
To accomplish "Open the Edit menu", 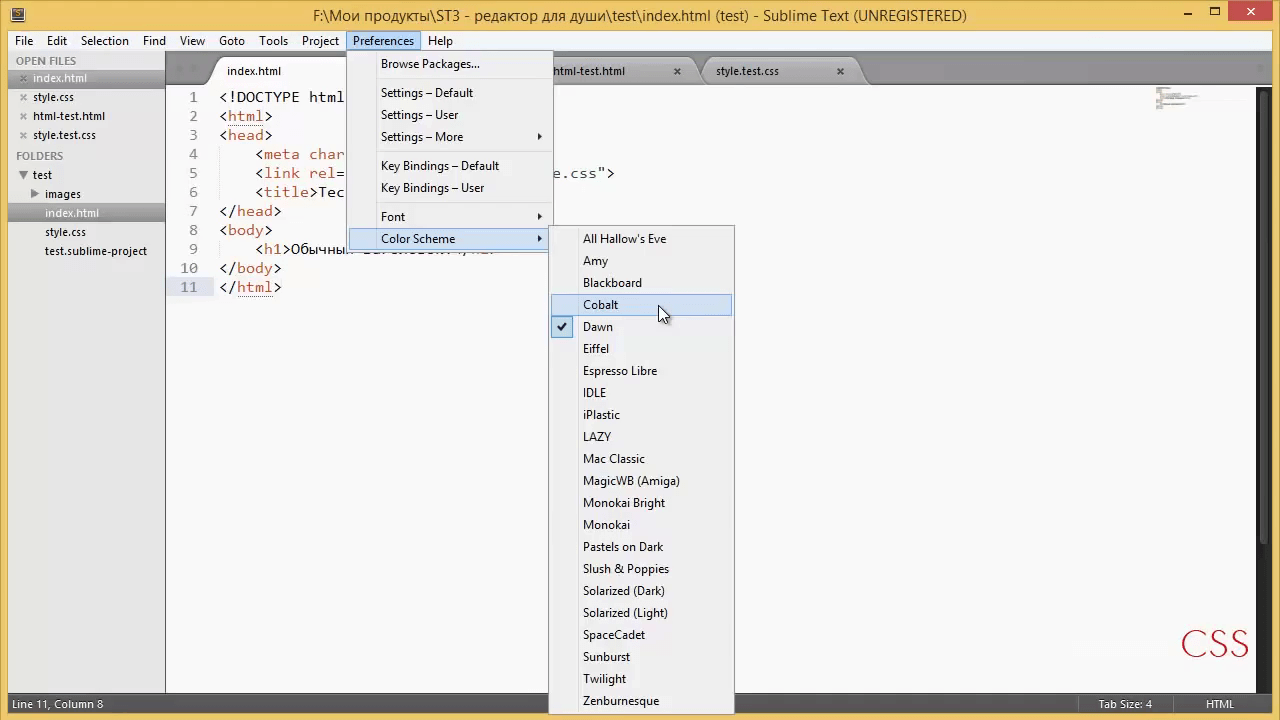I will pos(57,41).
